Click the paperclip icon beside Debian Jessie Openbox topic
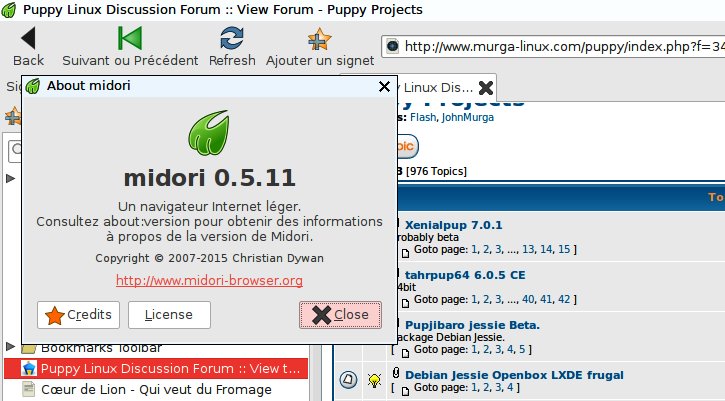Screen dimensions: 725x401 click(396, 373)
